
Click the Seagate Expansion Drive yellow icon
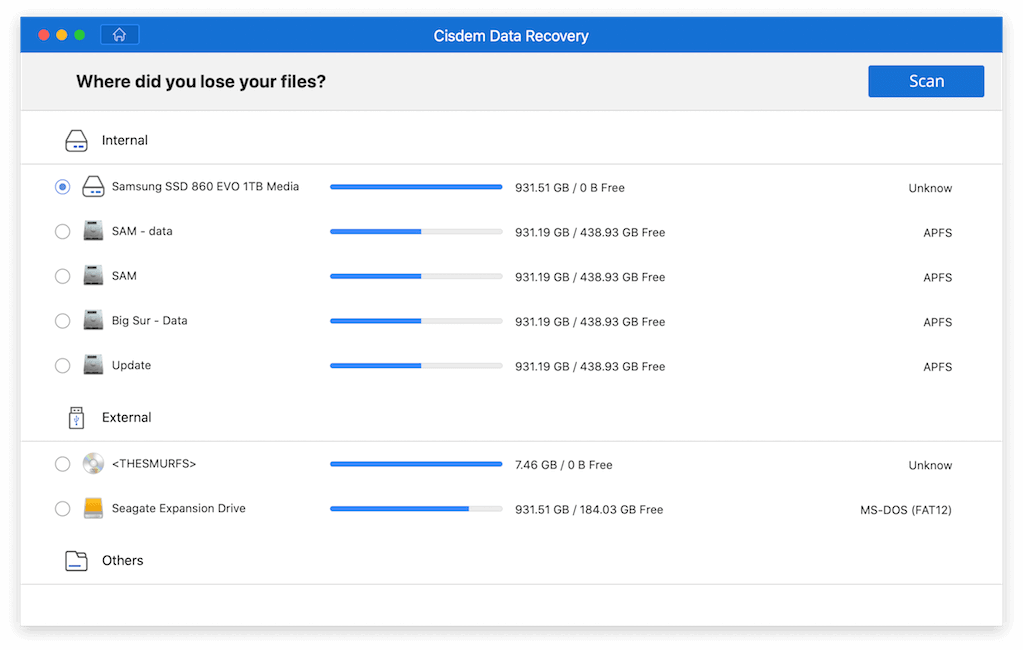click(93, 508)
